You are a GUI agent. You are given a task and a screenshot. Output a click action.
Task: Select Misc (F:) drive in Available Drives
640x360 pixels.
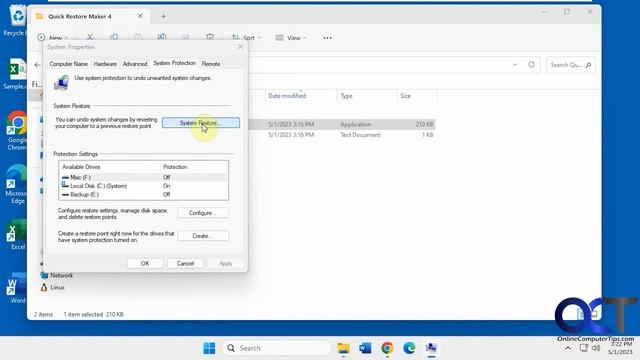[144, 177]
